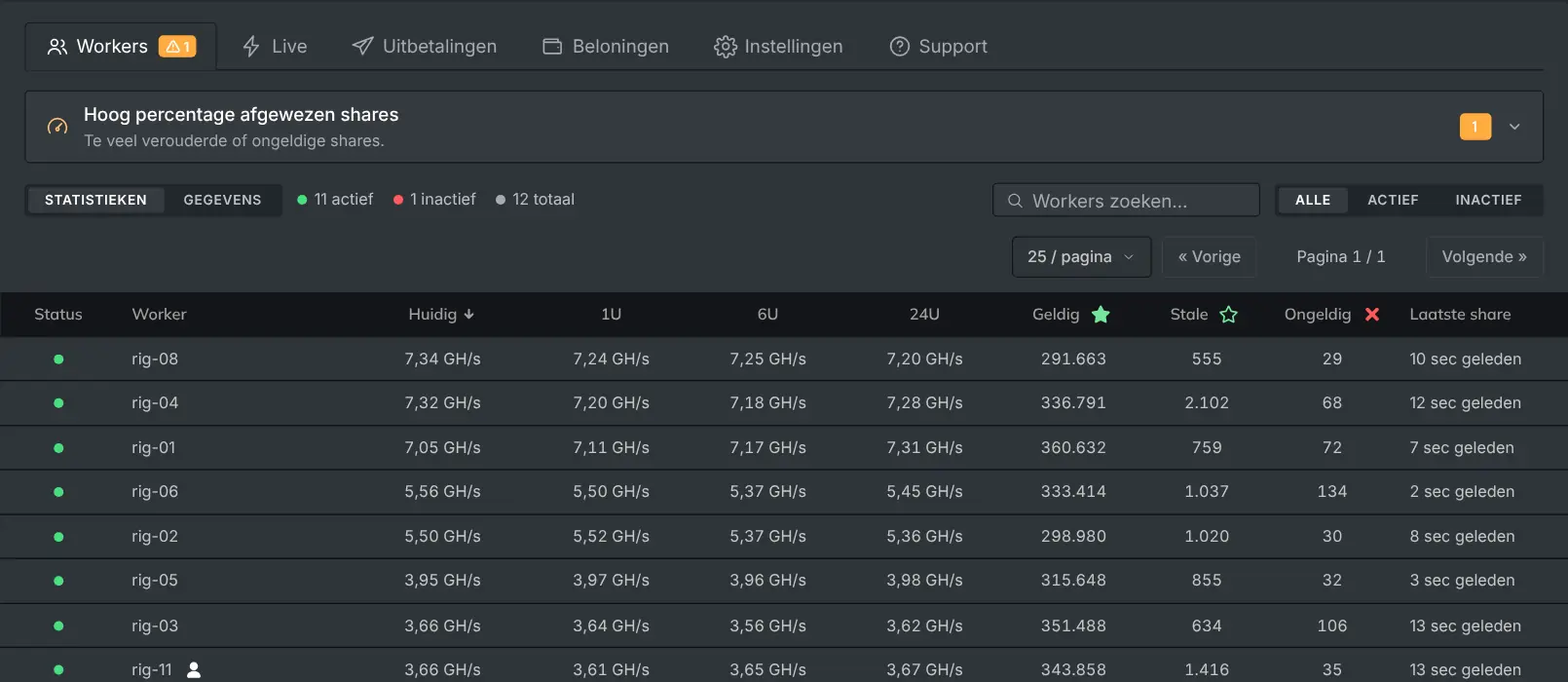The height and width of the screenshot is (682, 1568).
Task: Open the Workers tab
Action: pyautogui.click(x=121, y=47)
